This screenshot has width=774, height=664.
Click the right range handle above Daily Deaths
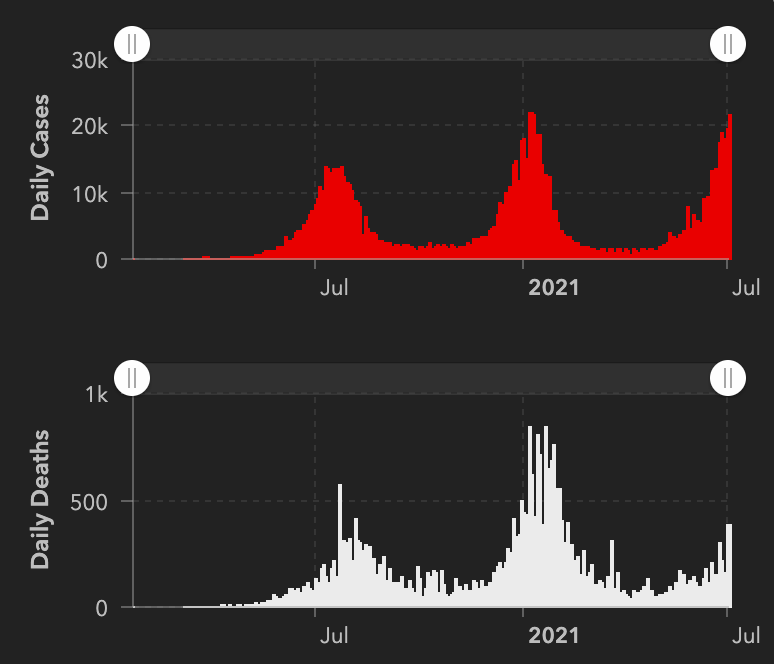coord(728,378)
